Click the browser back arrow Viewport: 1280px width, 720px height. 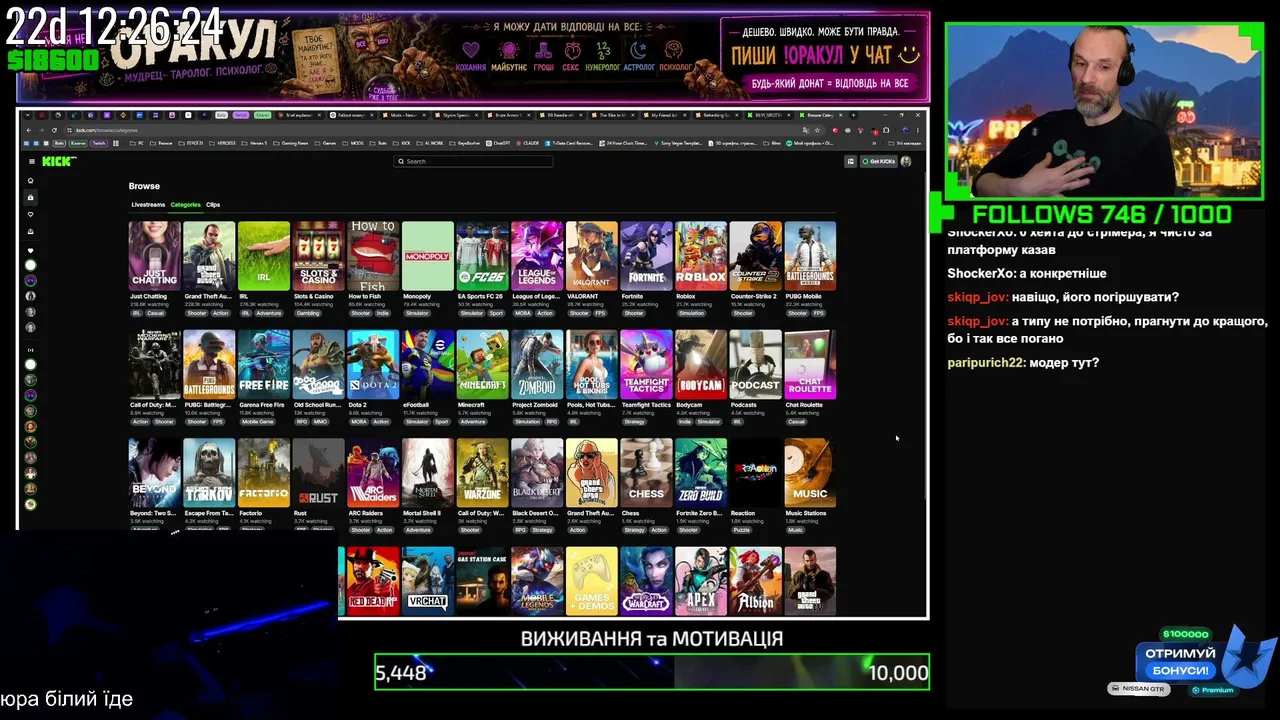pos(29,130)
